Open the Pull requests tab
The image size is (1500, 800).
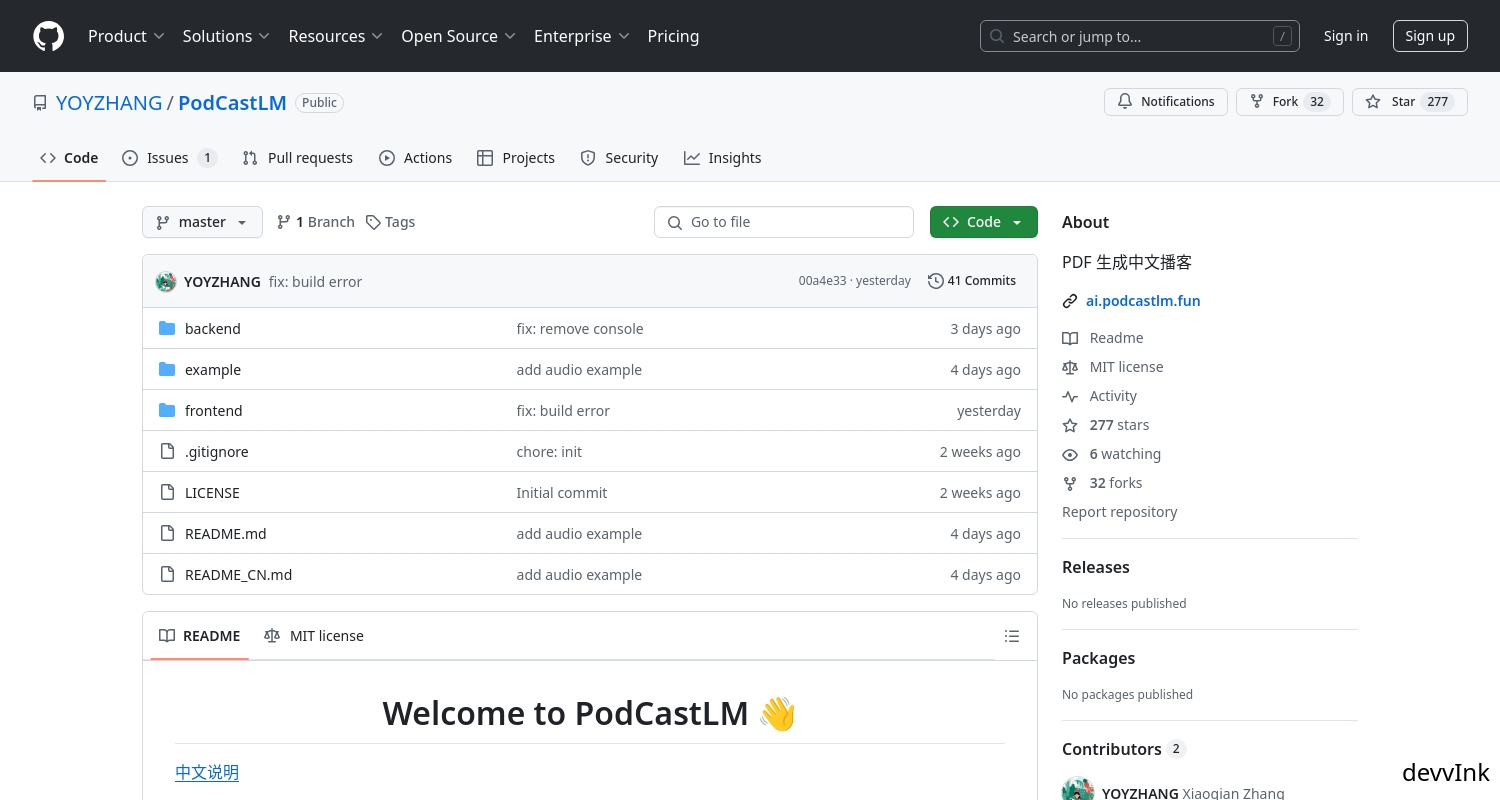[x=297, y=158]
